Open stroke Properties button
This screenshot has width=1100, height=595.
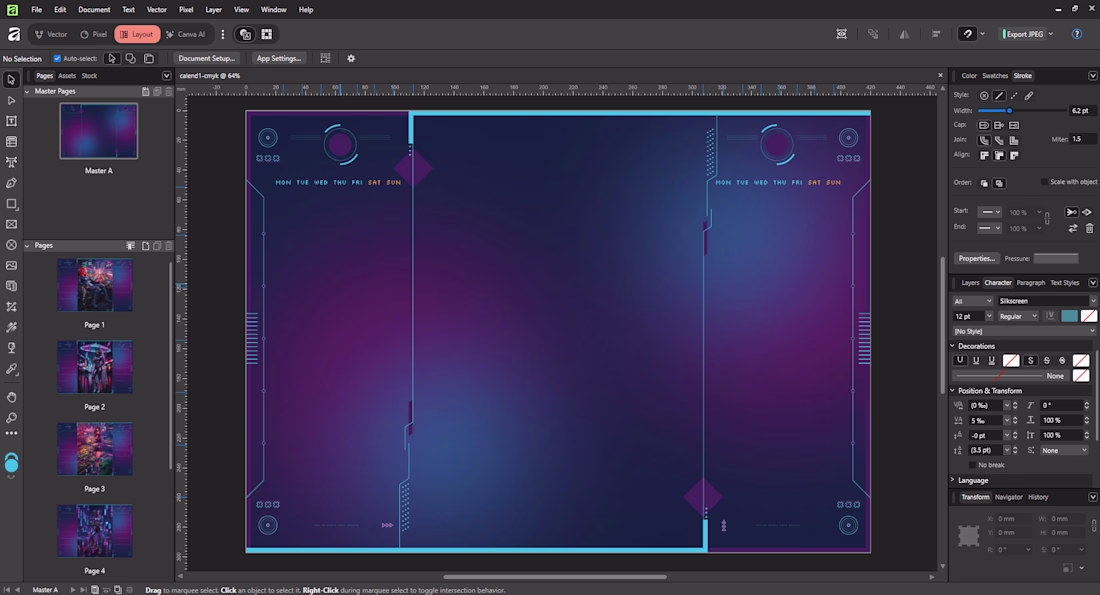coord(977,258)
